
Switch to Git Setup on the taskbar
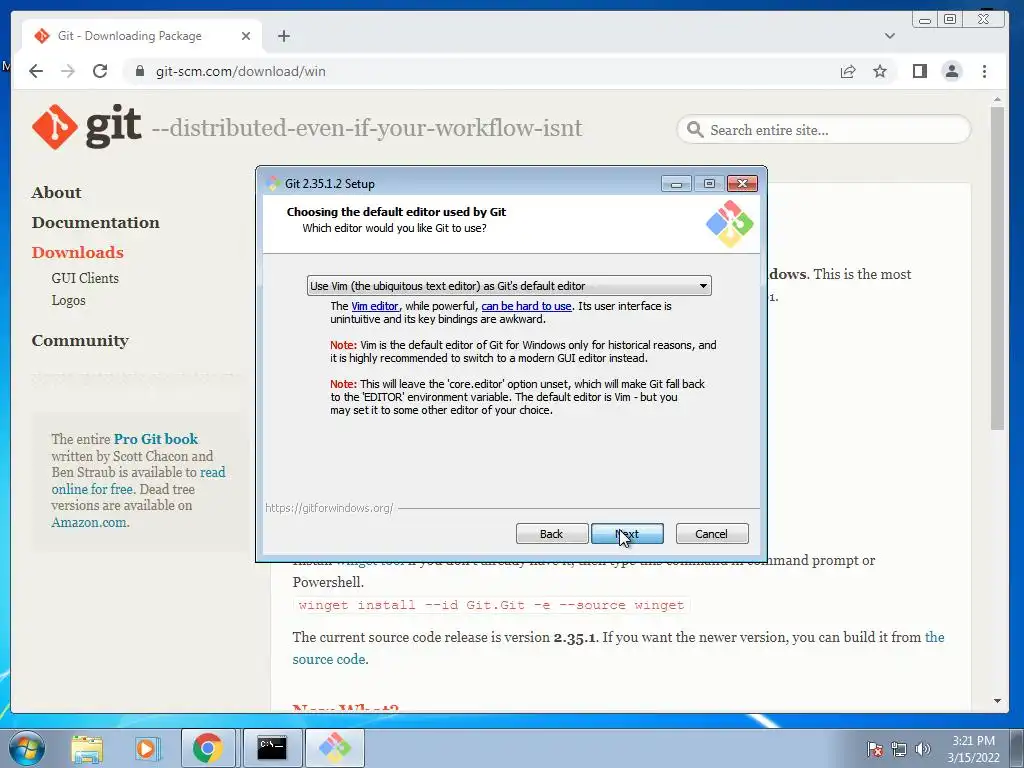[335, 748]
